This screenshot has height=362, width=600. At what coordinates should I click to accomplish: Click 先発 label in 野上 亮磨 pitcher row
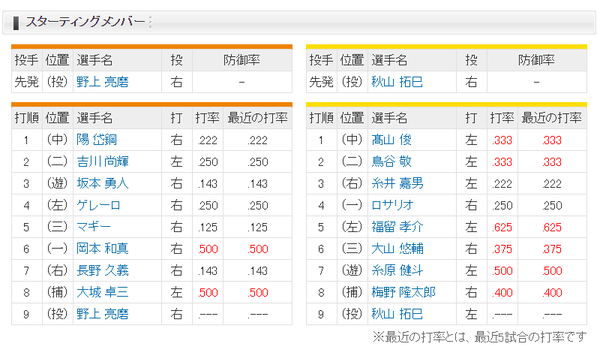(26, 82)
